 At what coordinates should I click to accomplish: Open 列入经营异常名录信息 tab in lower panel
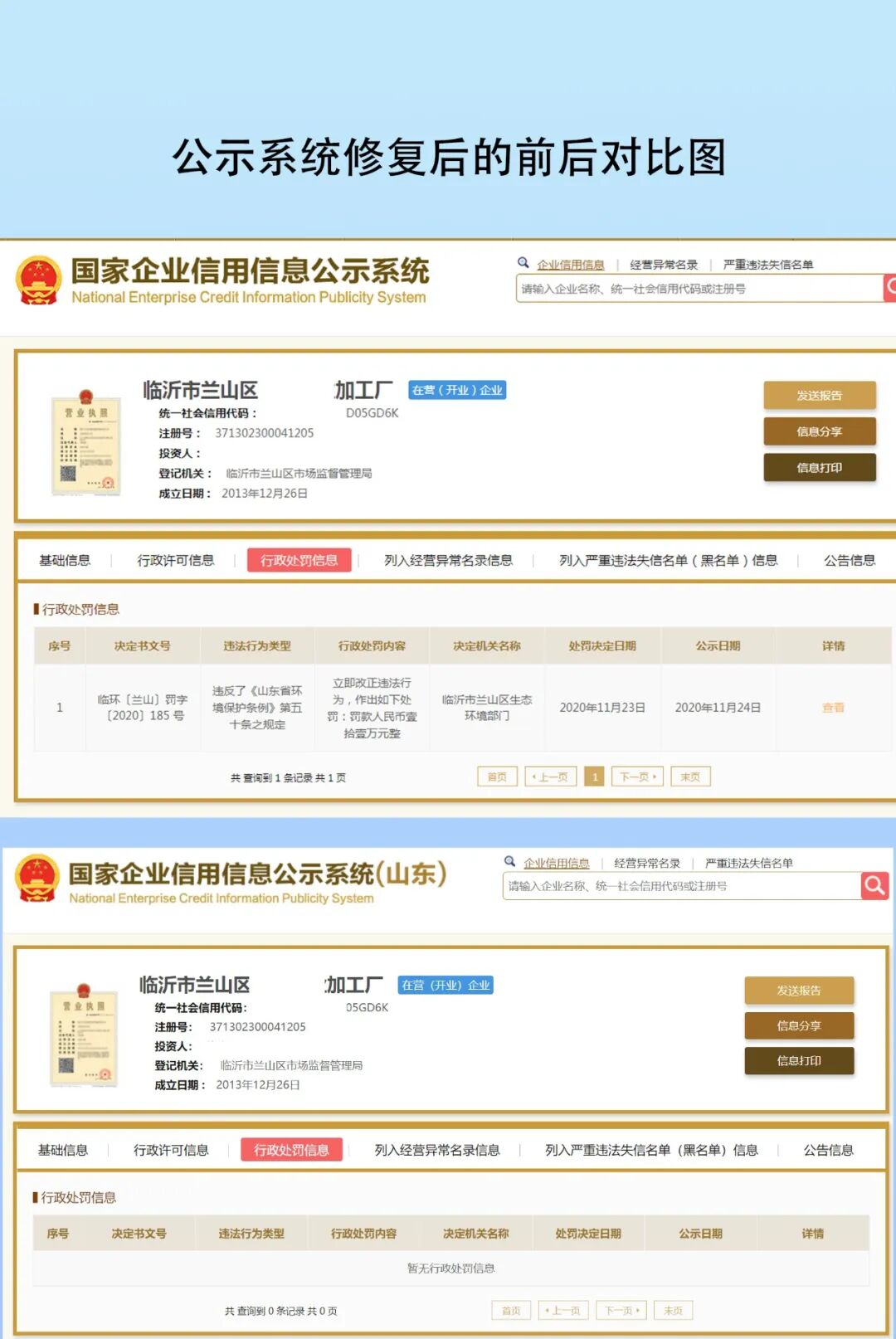click(x=437, y=1150)
